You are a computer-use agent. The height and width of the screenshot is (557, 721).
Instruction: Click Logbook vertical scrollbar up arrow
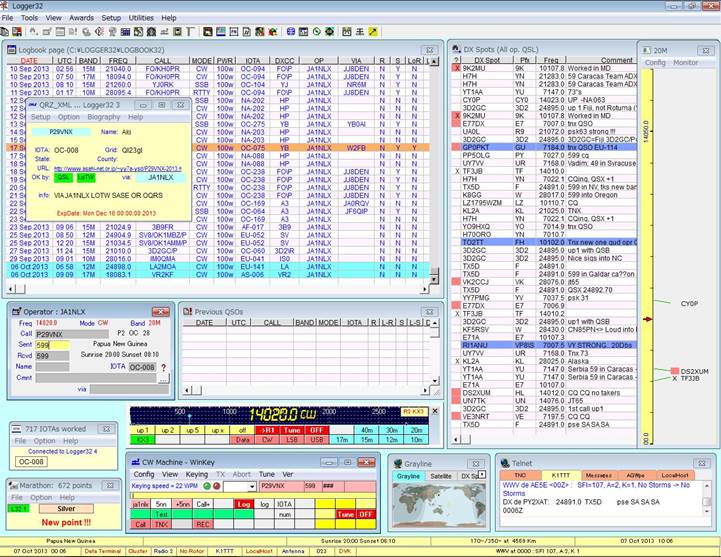pyautogui.click(x=434, y=61)
